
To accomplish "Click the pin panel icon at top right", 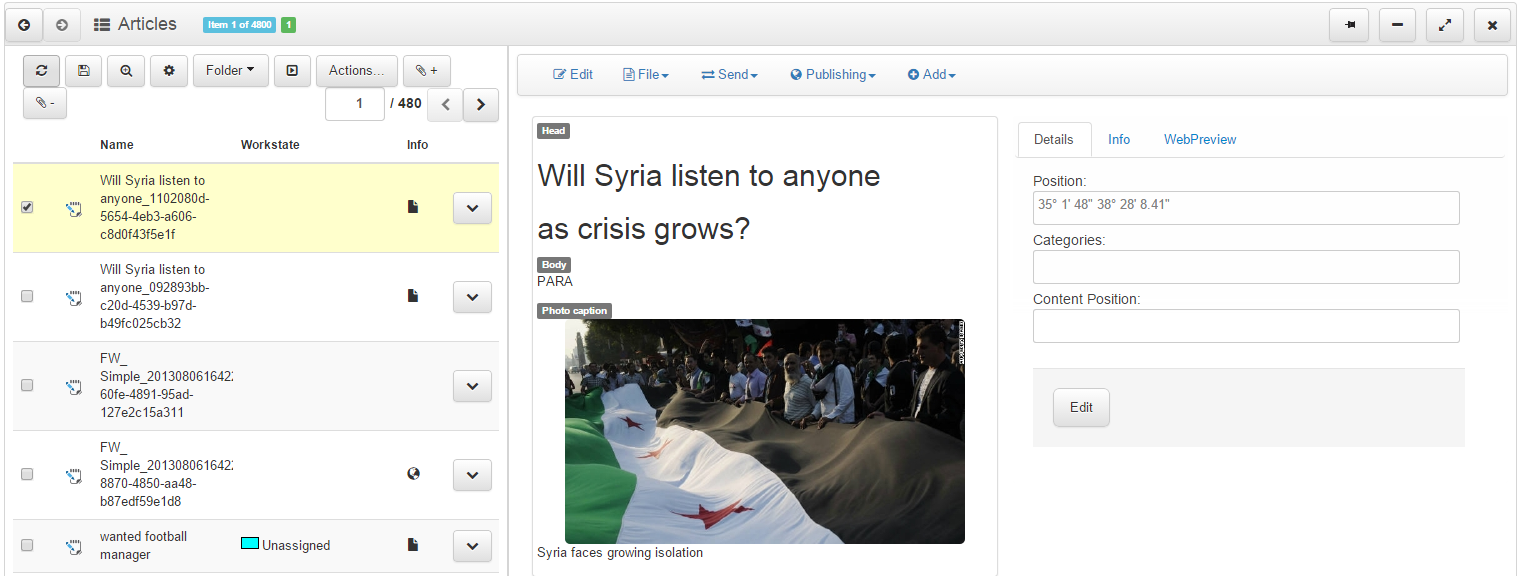I will tap(1349, 25).
